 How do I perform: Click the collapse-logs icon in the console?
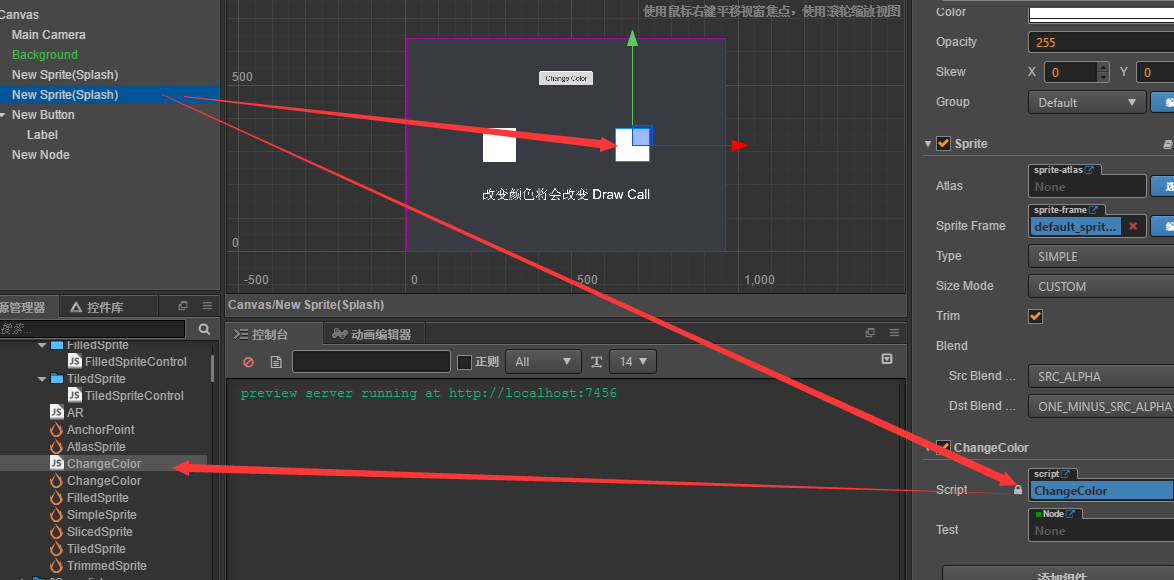pyautogui.click(x=887, y=359)
